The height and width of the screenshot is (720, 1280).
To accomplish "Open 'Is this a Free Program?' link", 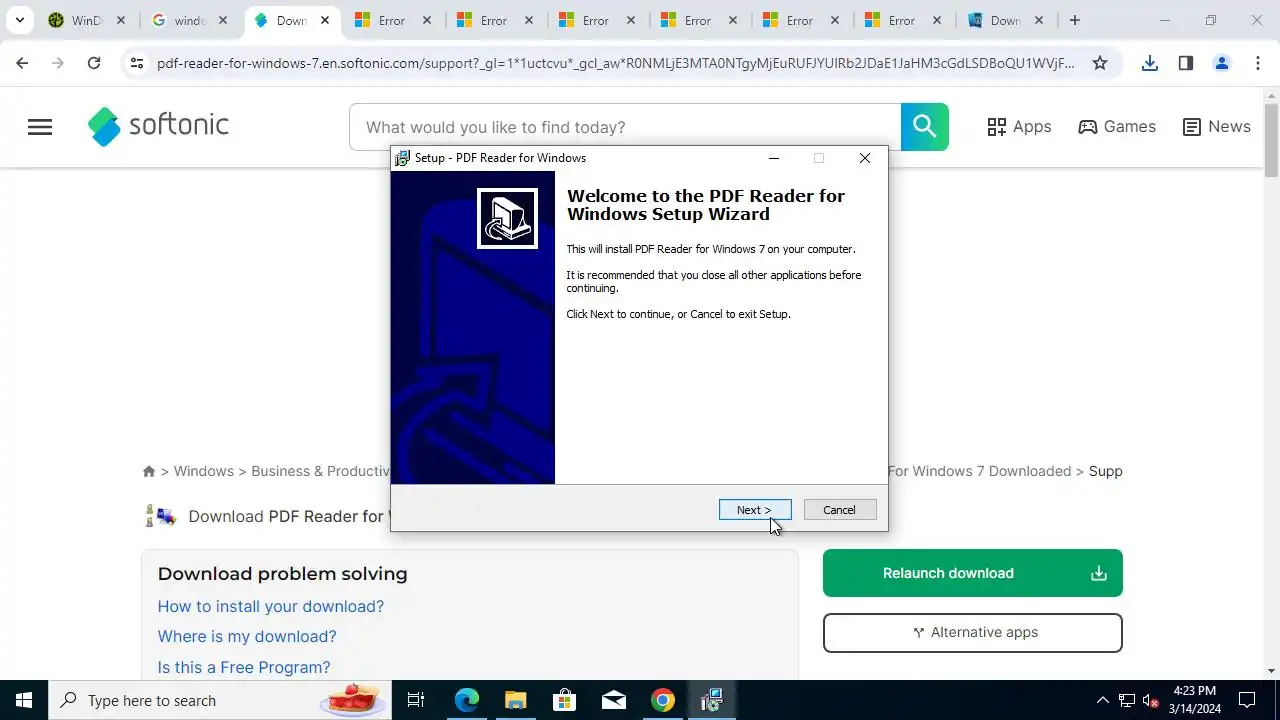I will (244, 667).
